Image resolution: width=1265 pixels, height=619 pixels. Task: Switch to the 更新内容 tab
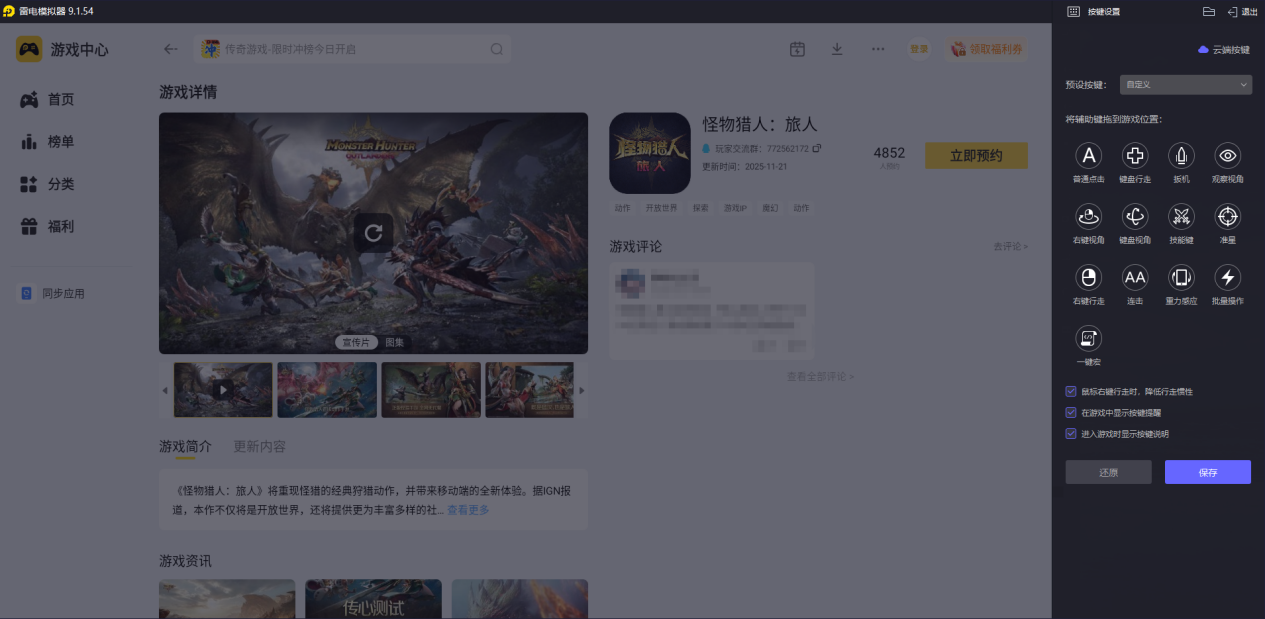259,446
